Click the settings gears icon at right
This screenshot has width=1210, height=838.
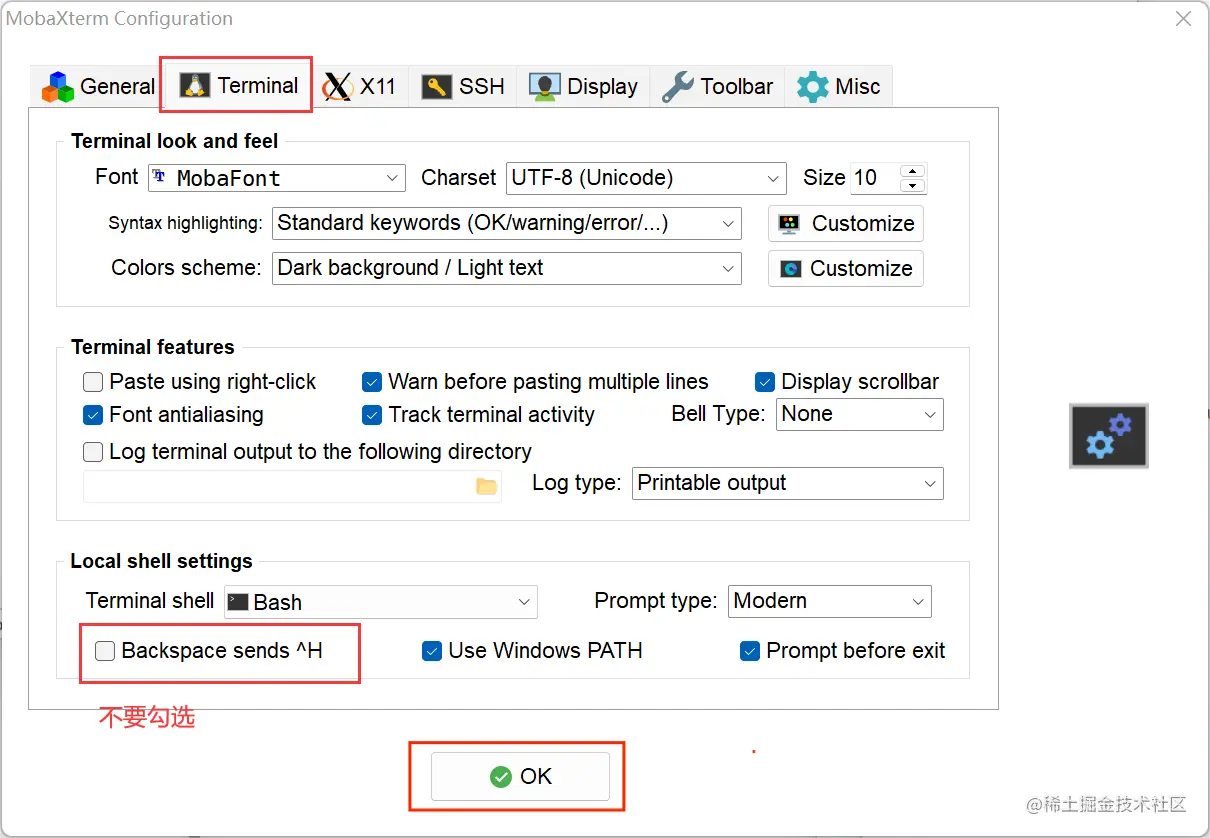point(1109,436)
